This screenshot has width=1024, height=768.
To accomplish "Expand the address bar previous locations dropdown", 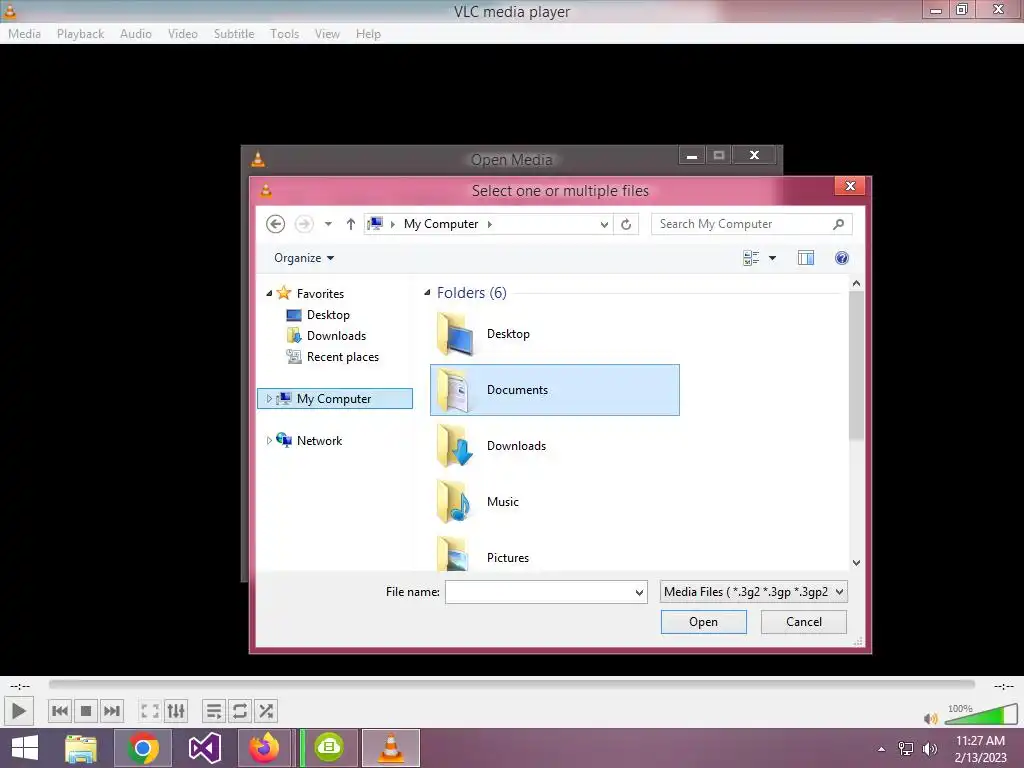I will pyautogui.click(x=604, y=225).
